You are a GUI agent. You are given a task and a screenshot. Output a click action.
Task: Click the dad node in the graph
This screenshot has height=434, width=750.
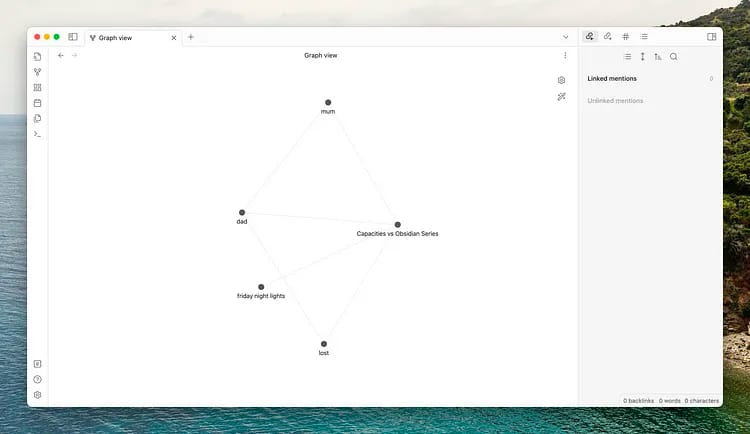(242, 212)
